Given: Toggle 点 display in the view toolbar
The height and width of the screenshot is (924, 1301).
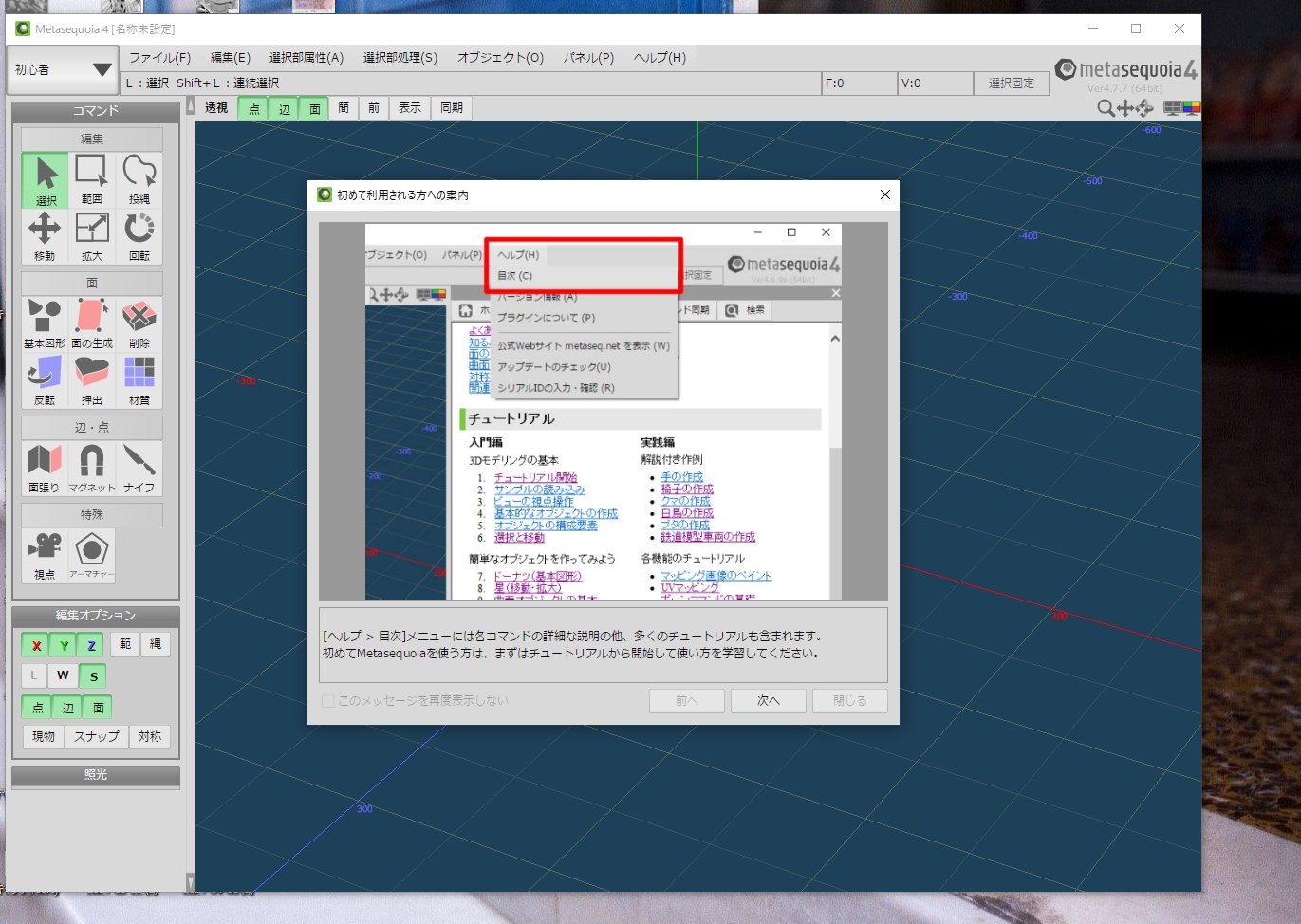Looking at the screenshot, I should [x=253, y=108].
